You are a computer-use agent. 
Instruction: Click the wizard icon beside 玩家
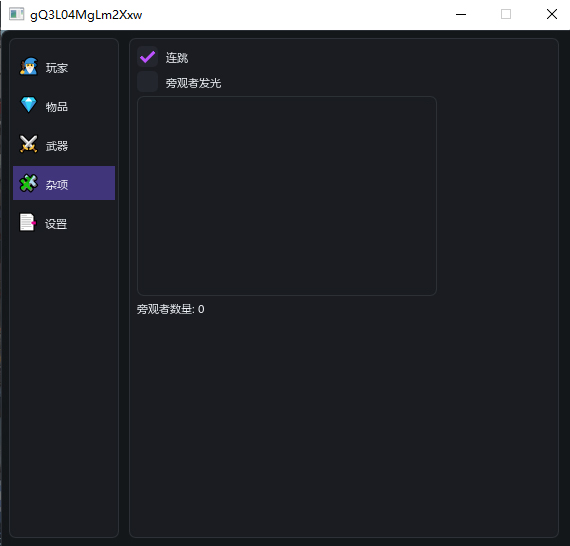coord(29,66)
